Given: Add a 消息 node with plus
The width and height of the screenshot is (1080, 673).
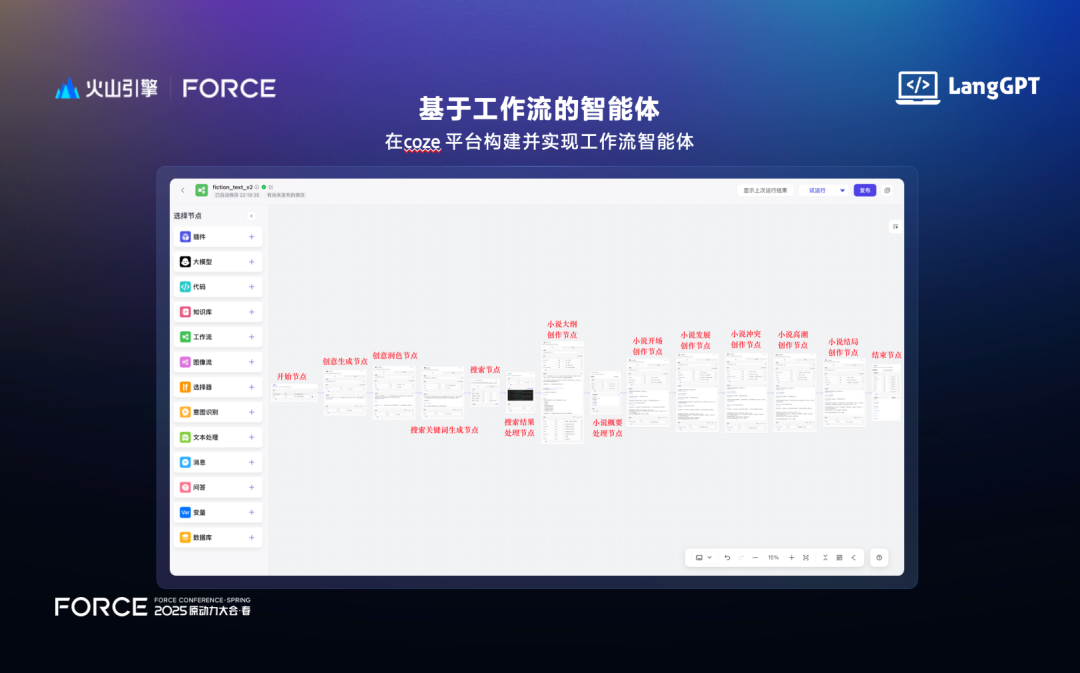Looking at the screenshot, I should (251, 462).
